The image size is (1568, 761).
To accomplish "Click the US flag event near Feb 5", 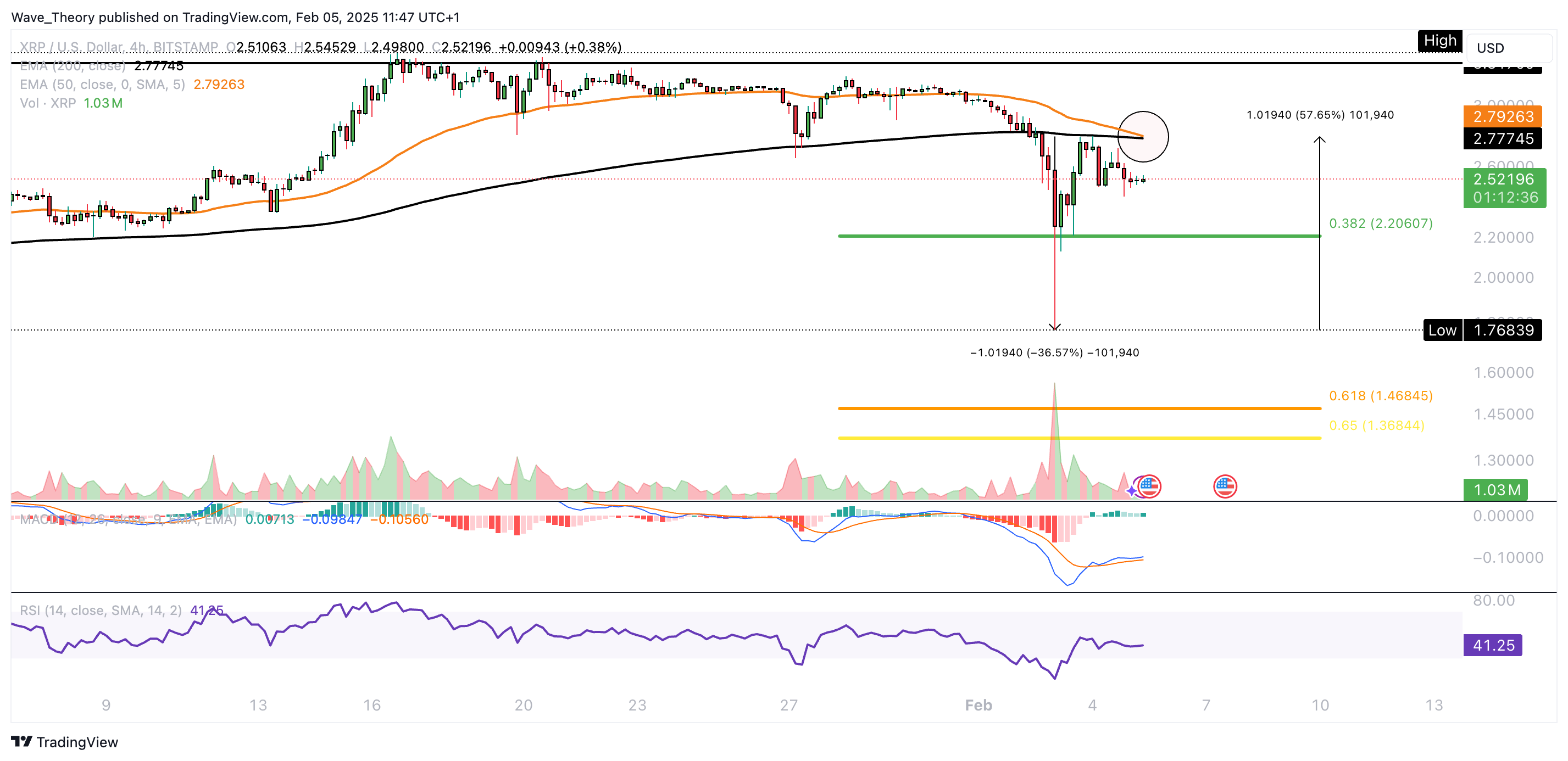I will pyautogui.click(x=1149, y=486).
